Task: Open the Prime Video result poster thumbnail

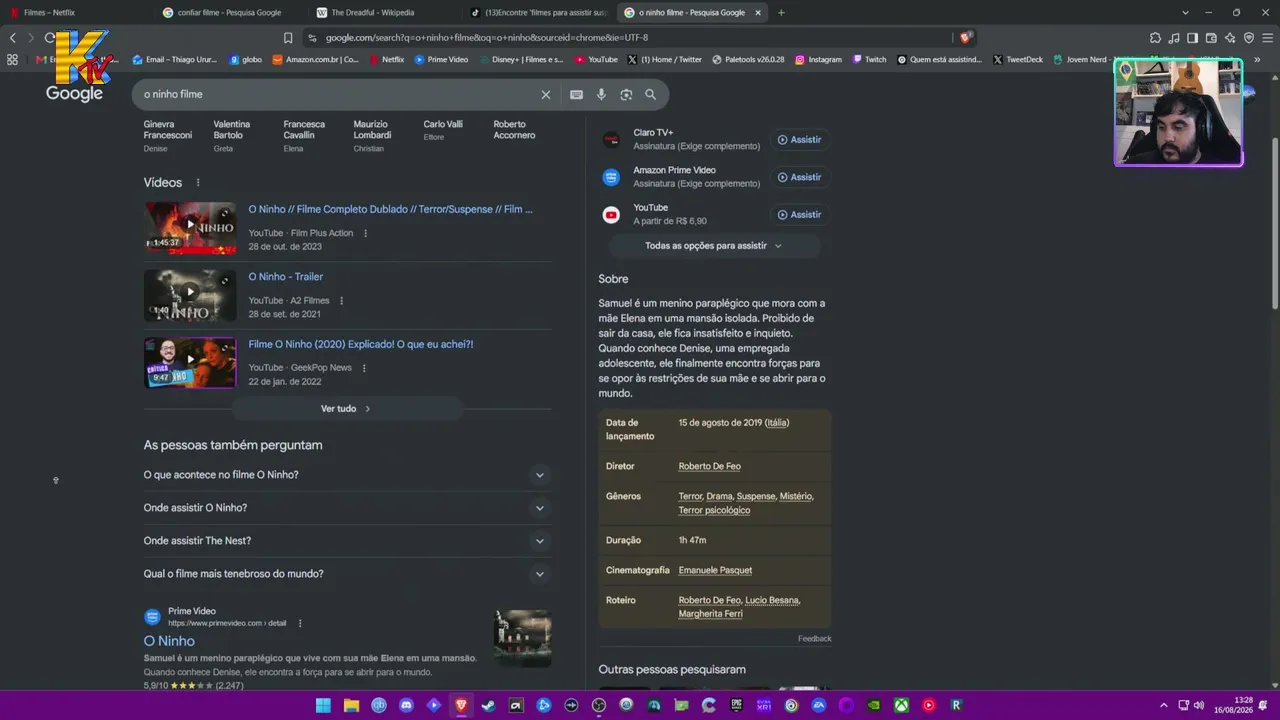Action: 523,638
